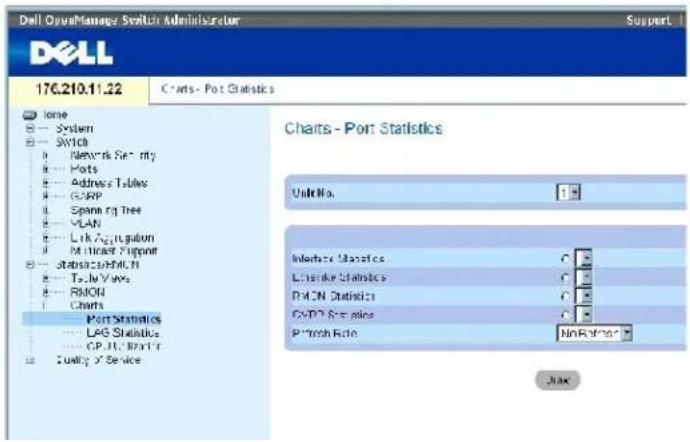690x442 pixels.
Task: Open RMON tree item under Statistics
Action: 88,292
